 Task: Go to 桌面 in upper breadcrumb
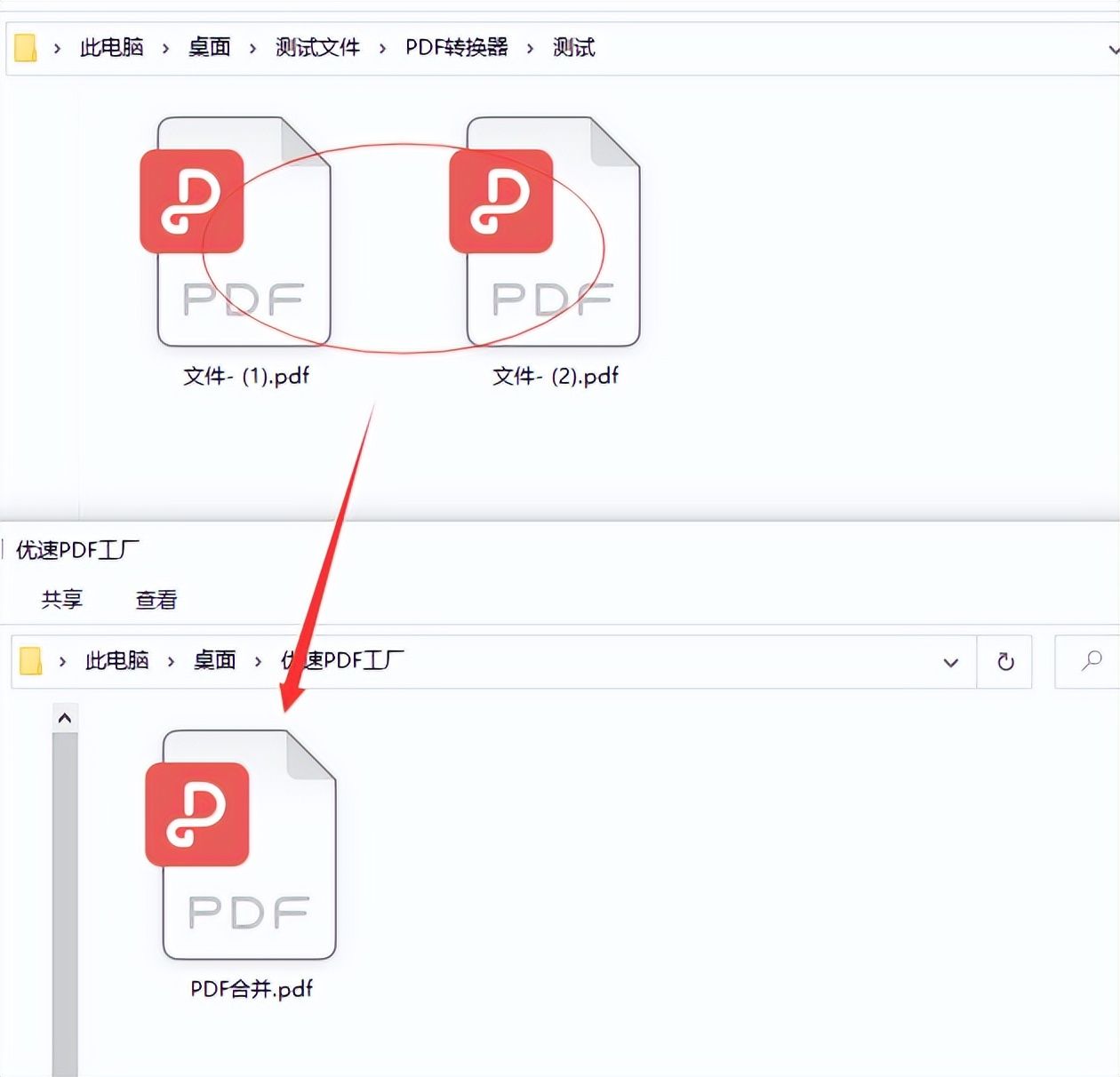210,47
